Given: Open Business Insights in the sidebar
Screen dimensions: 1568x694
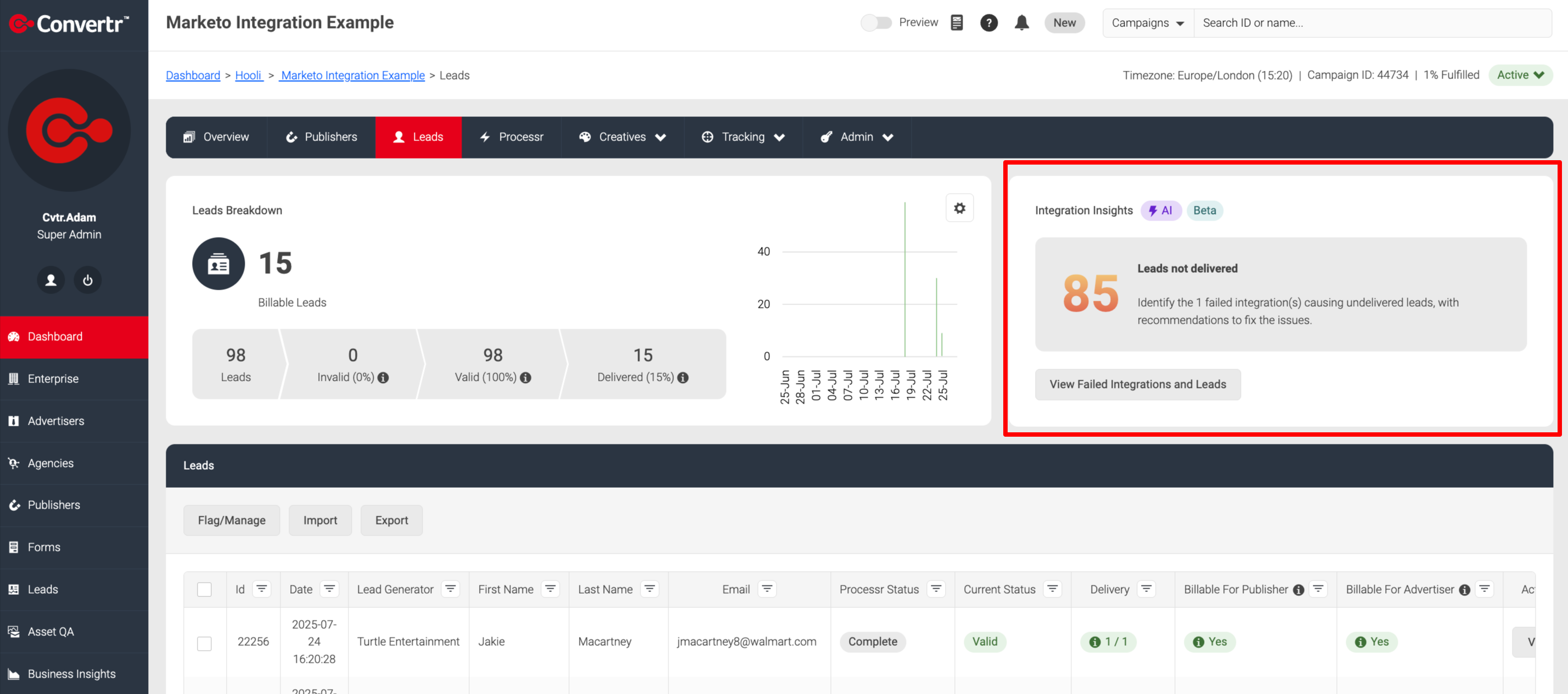Looking at the screenshot, I should [71, 673].
